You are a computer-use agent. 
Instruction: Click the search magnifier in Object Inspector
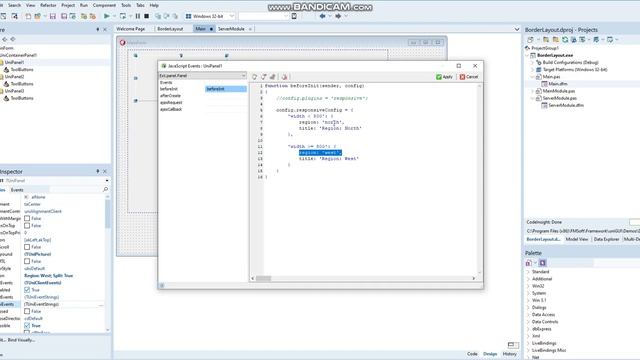106,189
